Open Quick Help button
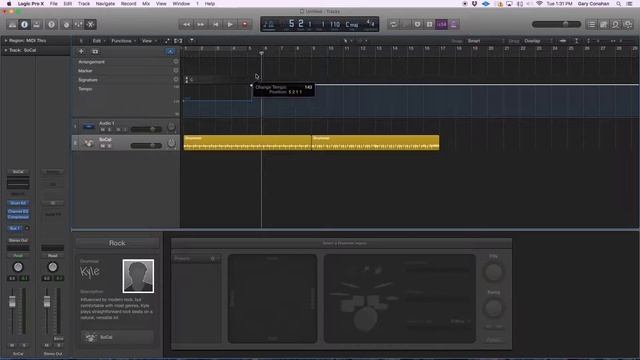The image size is (640, 360). 51,24
